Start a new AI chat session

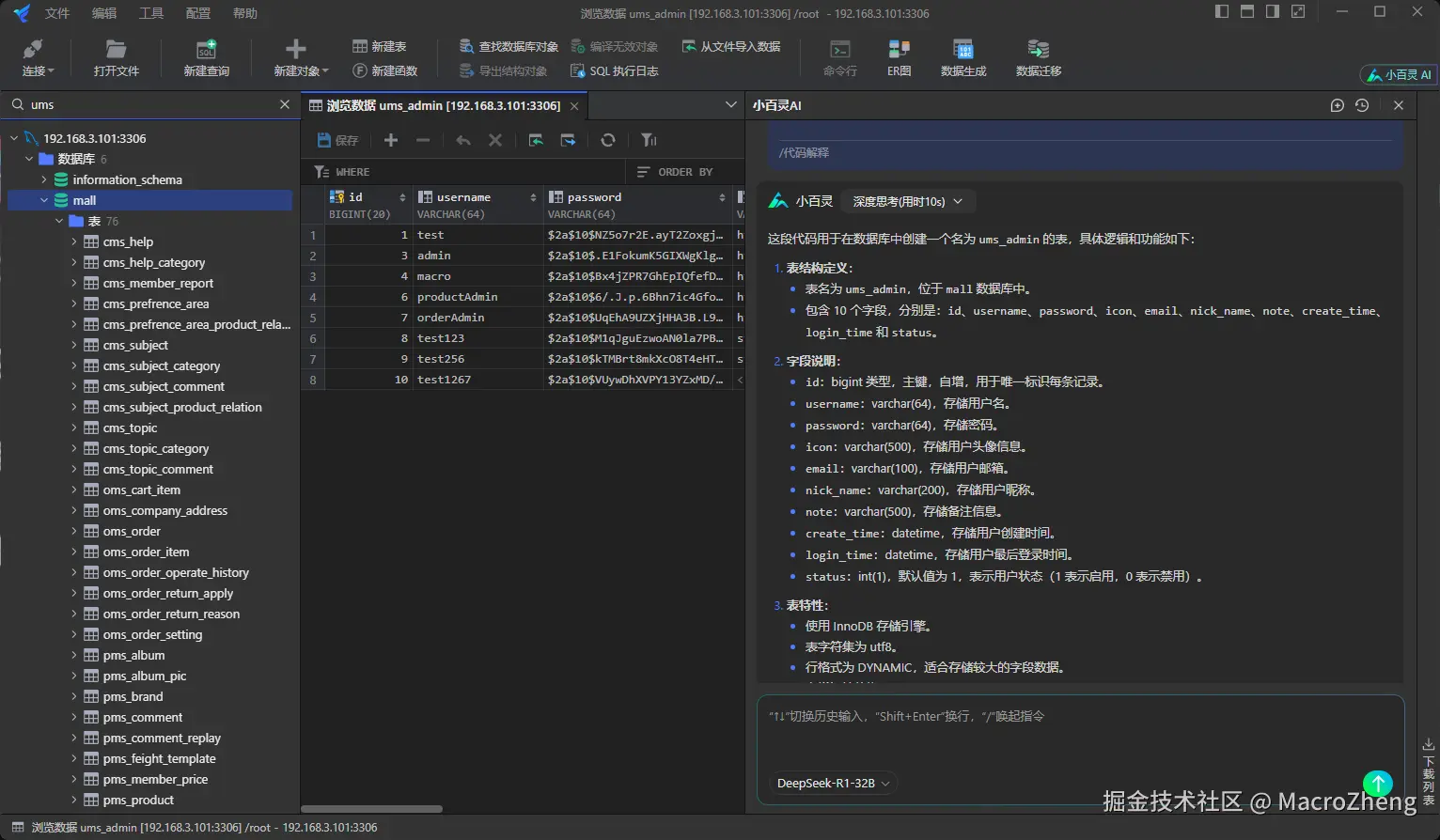[1337, 105]
